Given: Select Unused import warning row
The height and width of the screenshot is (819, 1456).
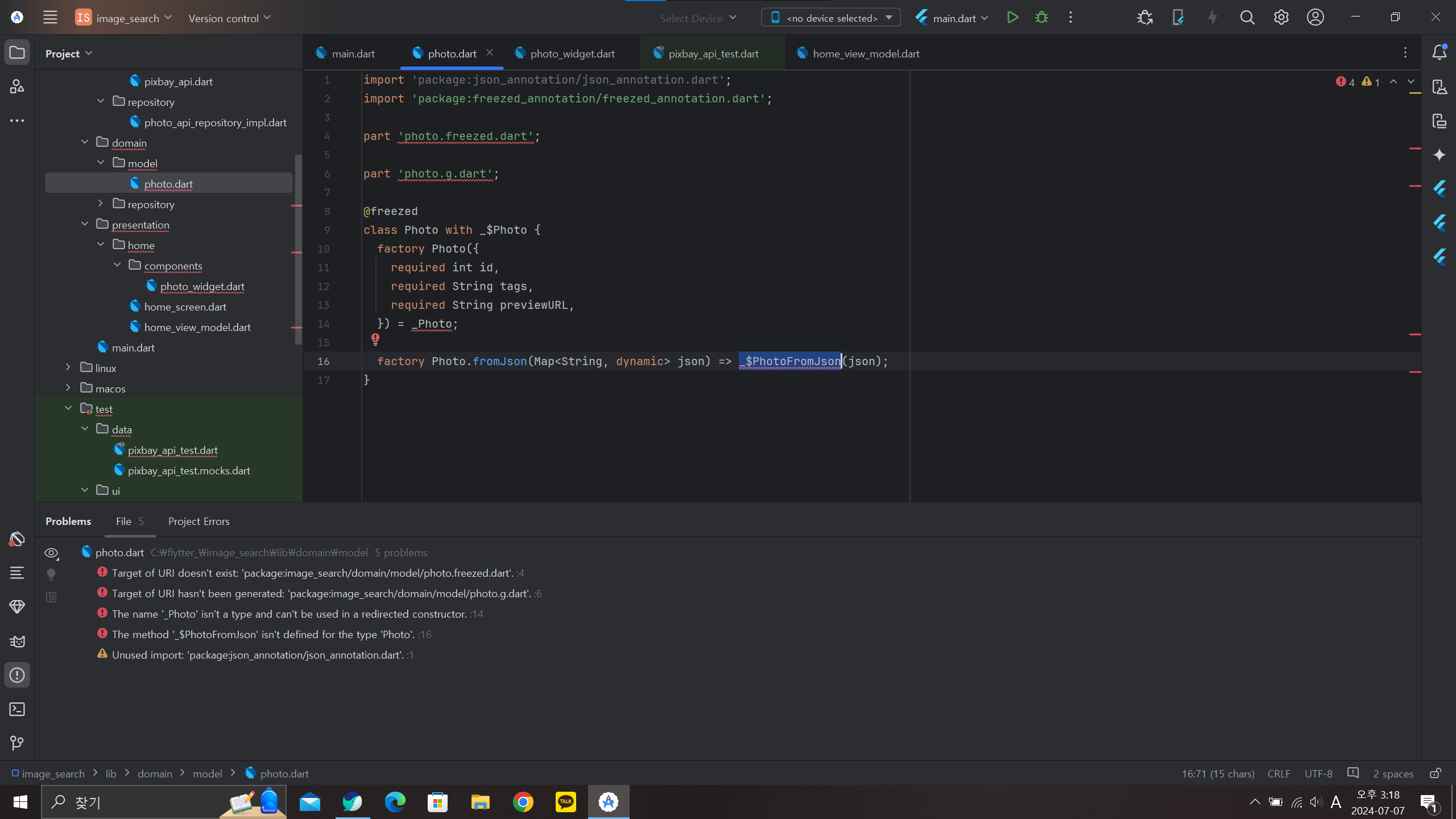Looking at the screenshot, I should pyautogui.click(x=257, y=655).
